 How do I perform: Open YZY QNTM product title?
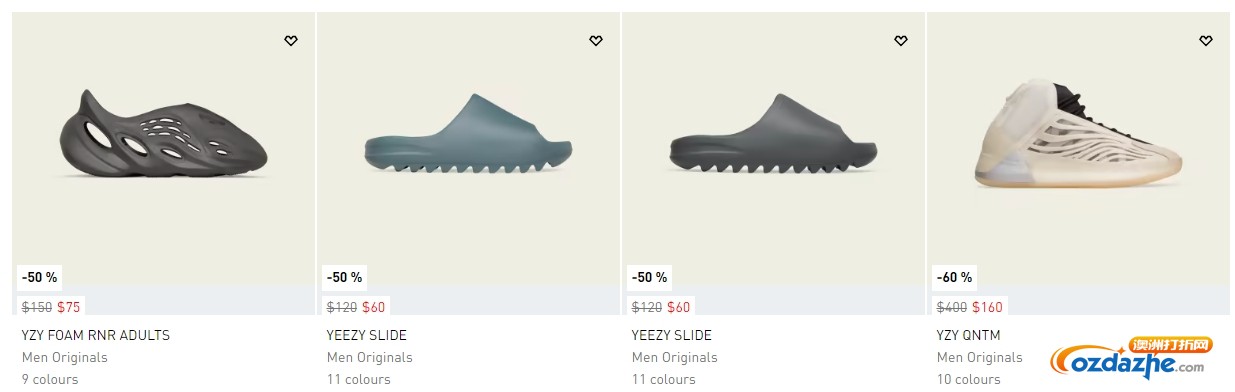tap(969, 335)
